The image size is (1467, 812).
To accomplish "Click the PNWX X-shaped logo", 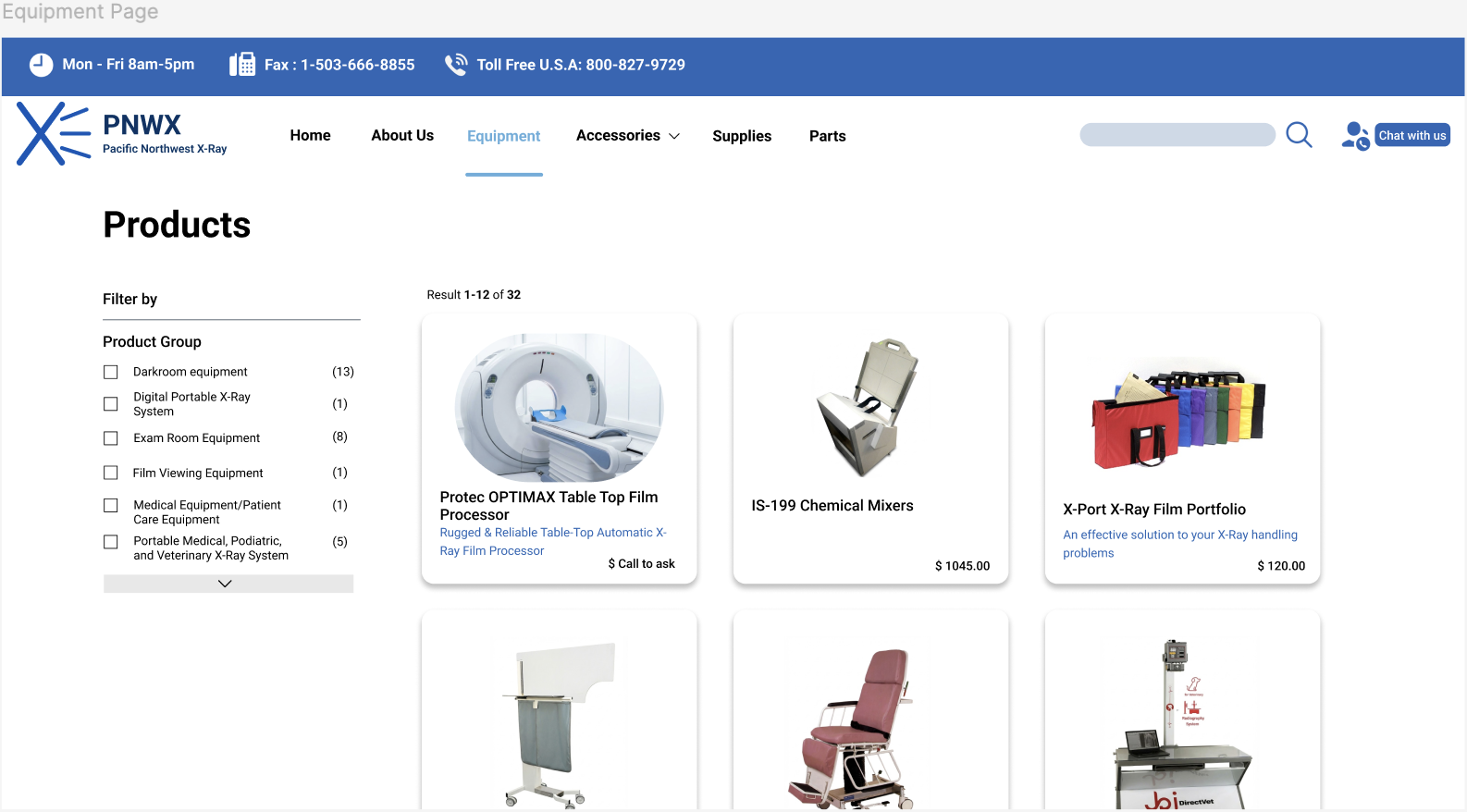I will pyautogui.click(x=53, y=134).
